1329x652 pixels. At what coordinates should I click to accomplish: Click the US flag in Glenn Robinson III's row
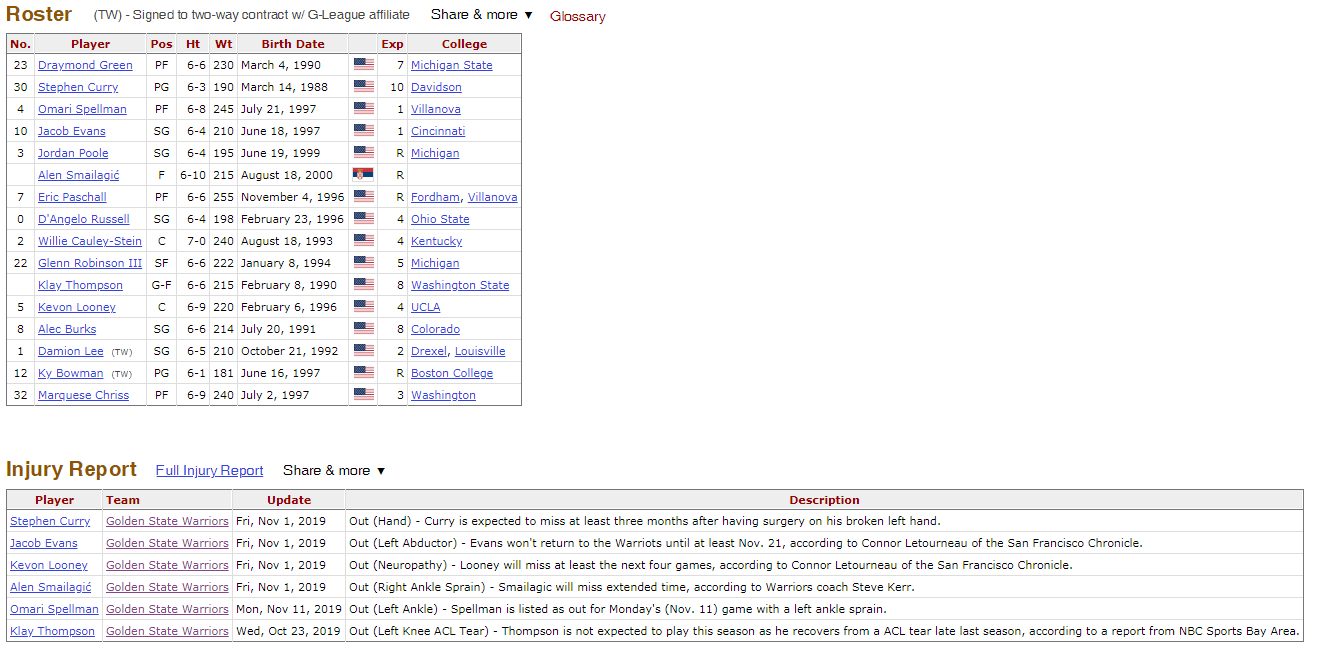363,263
